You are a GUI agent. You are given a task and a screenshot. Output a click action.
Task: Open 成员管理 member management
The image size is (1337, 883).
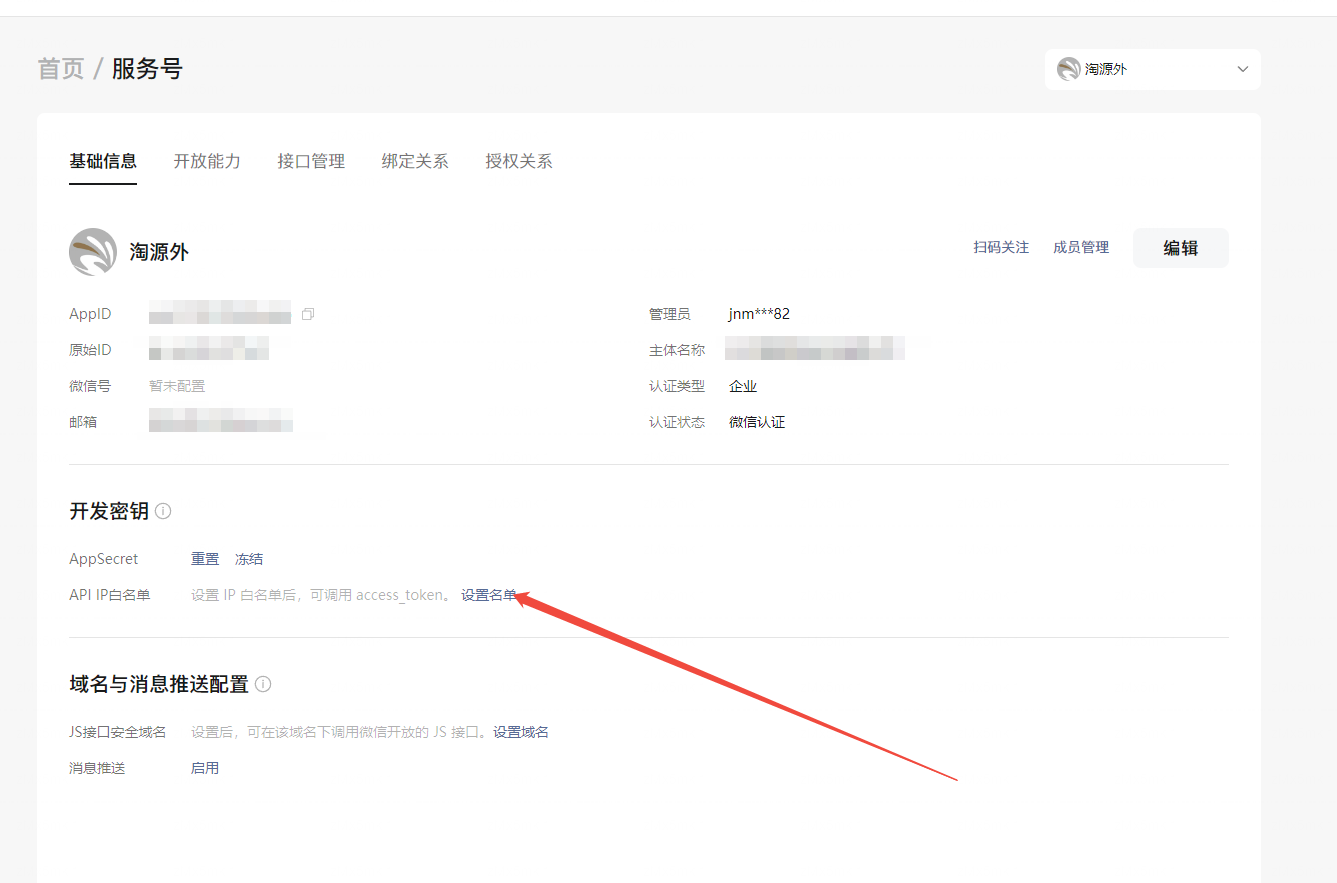pos(1081,247)
